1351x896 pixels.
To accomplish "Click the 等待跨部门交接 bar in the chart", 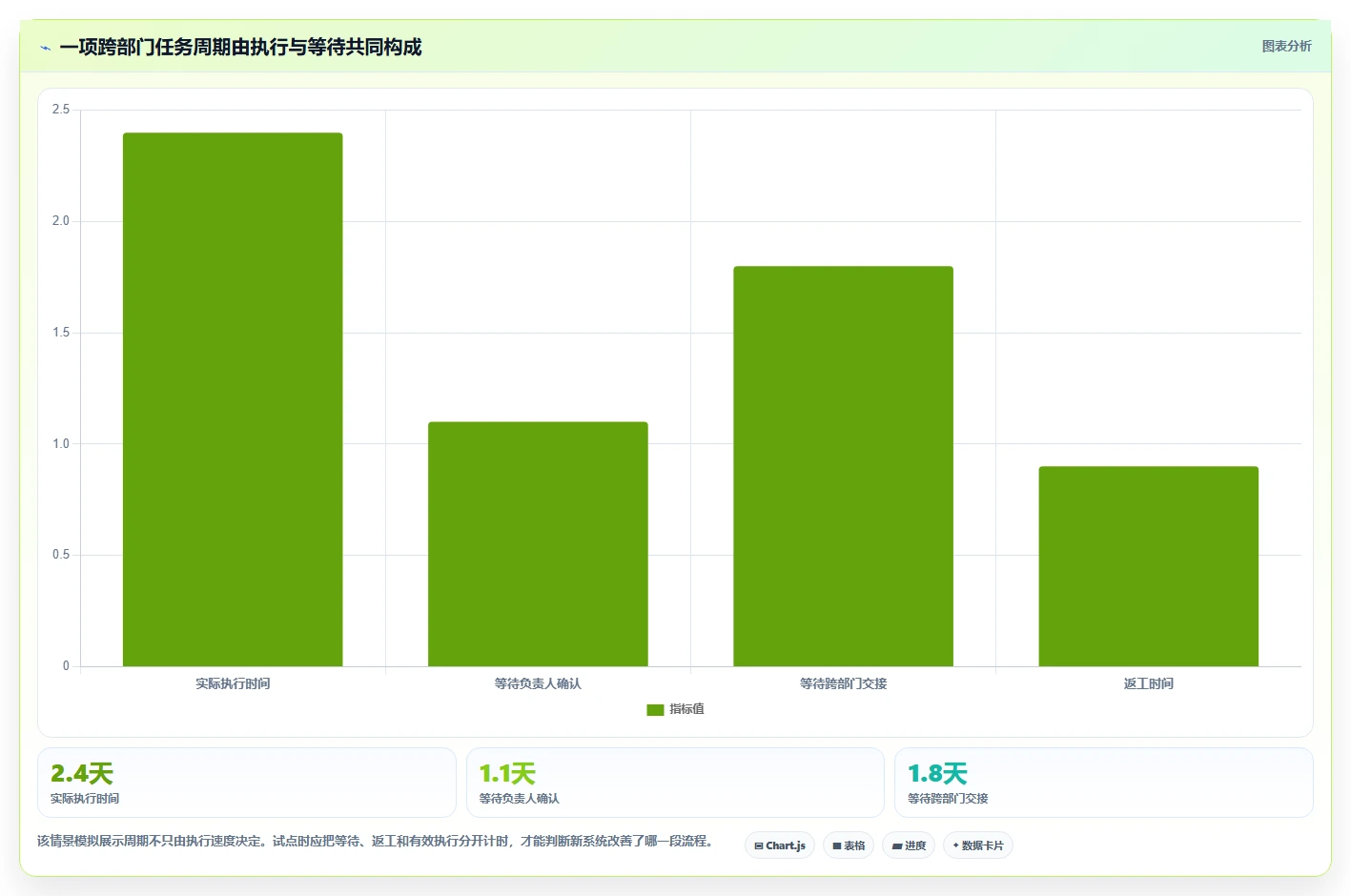I will click(x=843, y=466).
